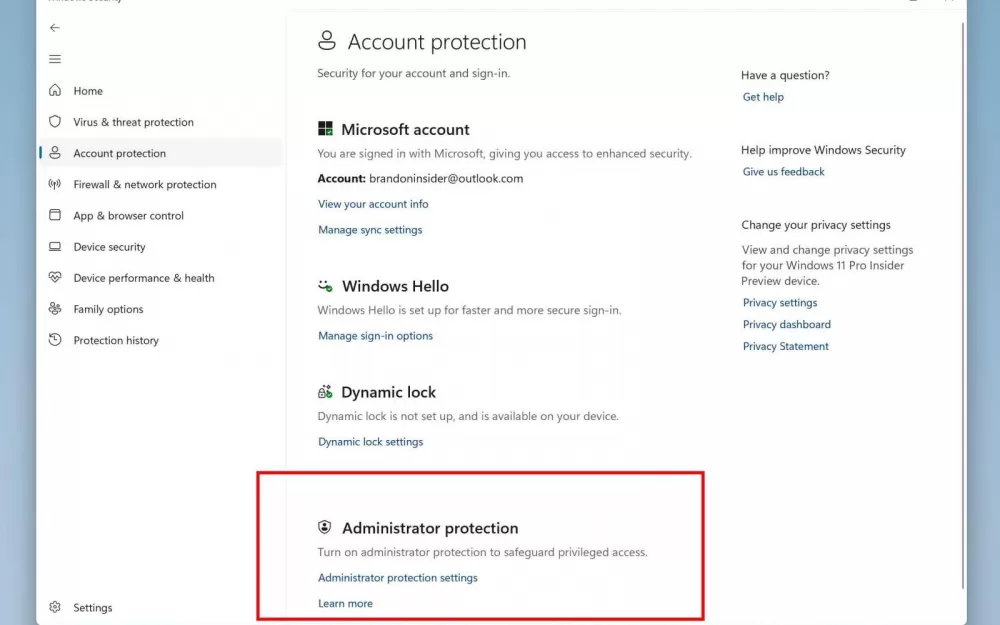1000x625 pixels.
Task: Click the Administrator protection heading
Action: (x=430, y=528)
